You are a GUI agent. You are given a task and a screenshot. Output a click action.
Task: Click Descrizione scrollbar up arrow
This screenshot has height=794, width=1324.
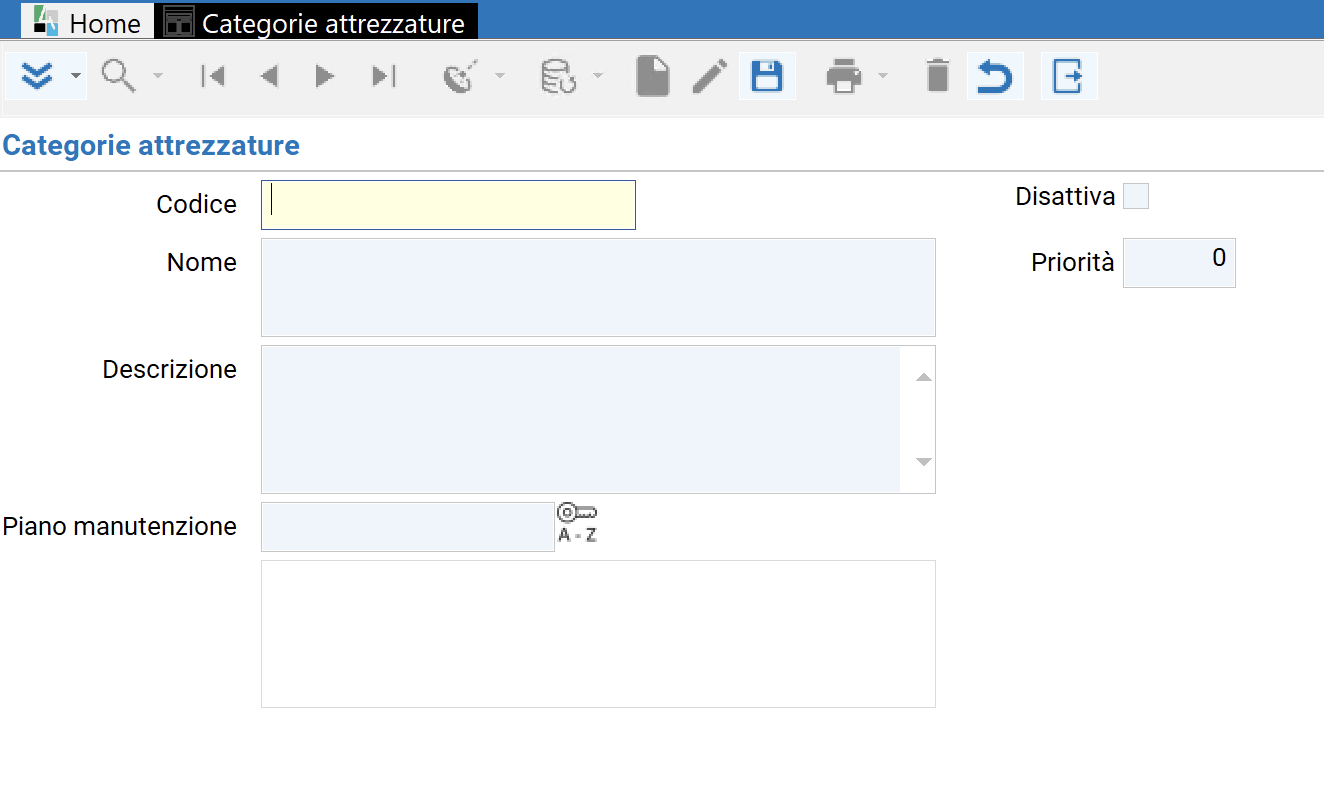click(924, 377)
